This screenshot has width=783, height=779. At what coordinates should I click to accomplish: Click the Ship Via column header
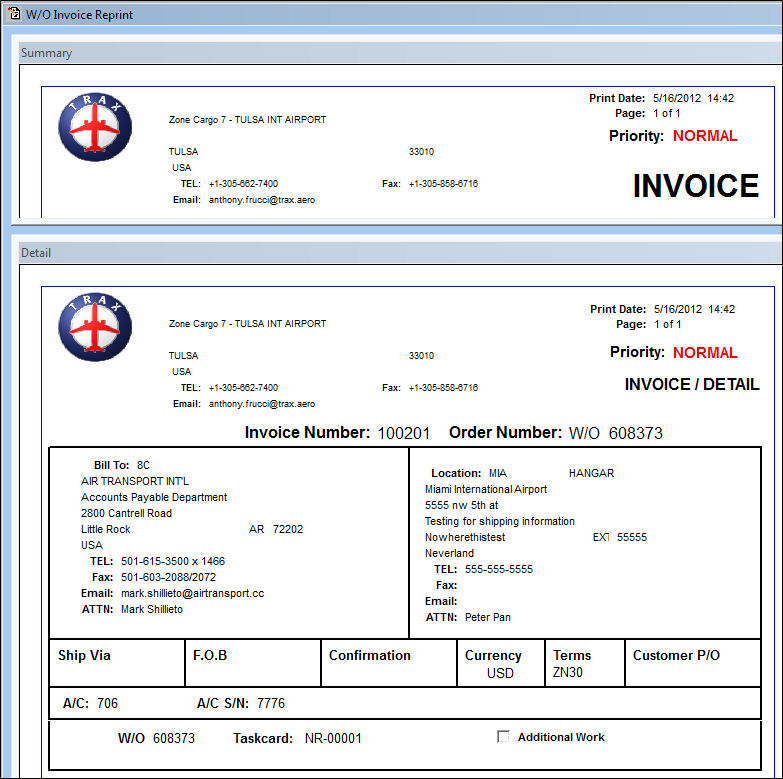84,655
